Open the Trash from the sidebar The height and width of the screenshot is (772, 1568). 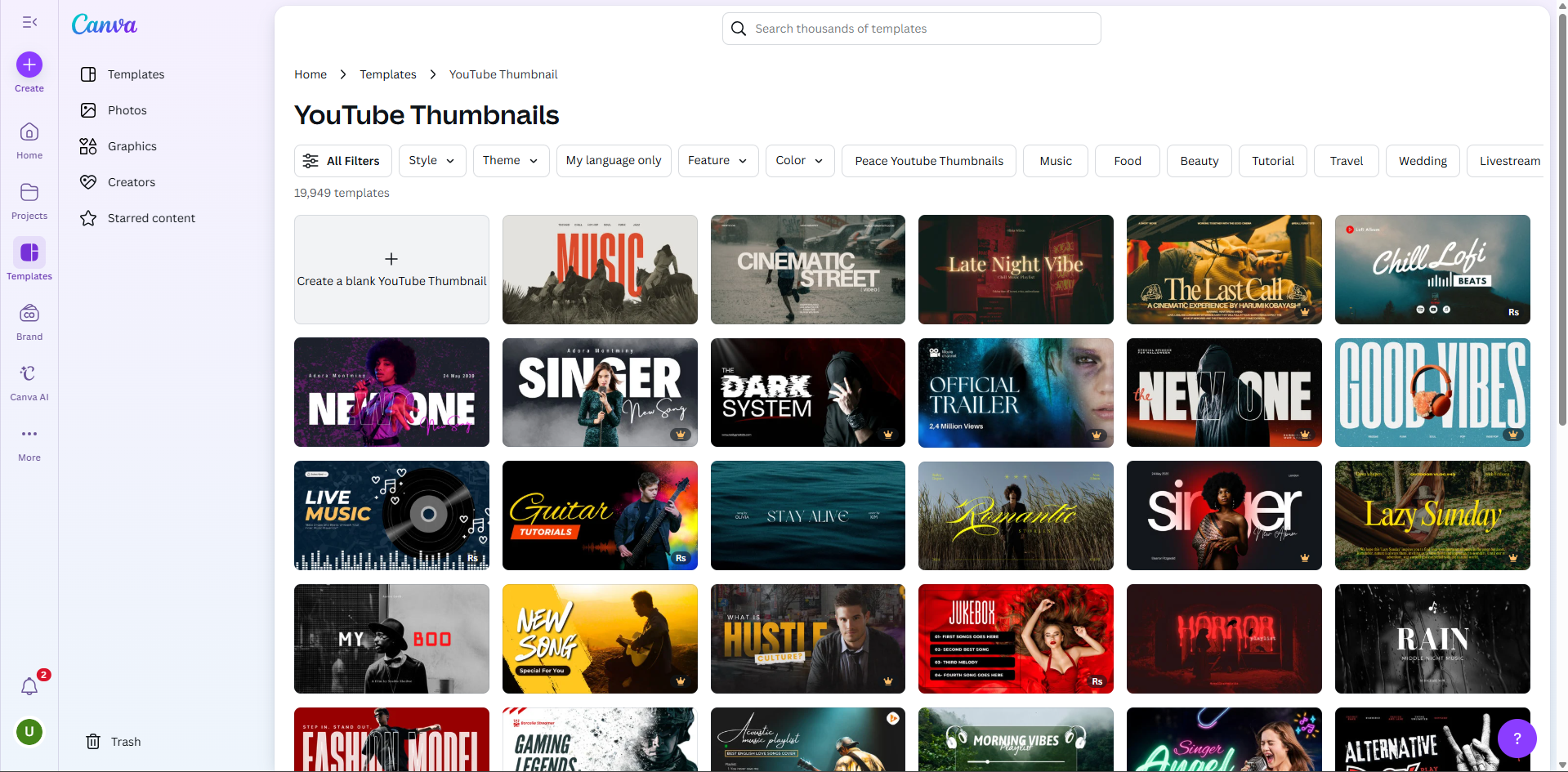[x=124, y=741]
